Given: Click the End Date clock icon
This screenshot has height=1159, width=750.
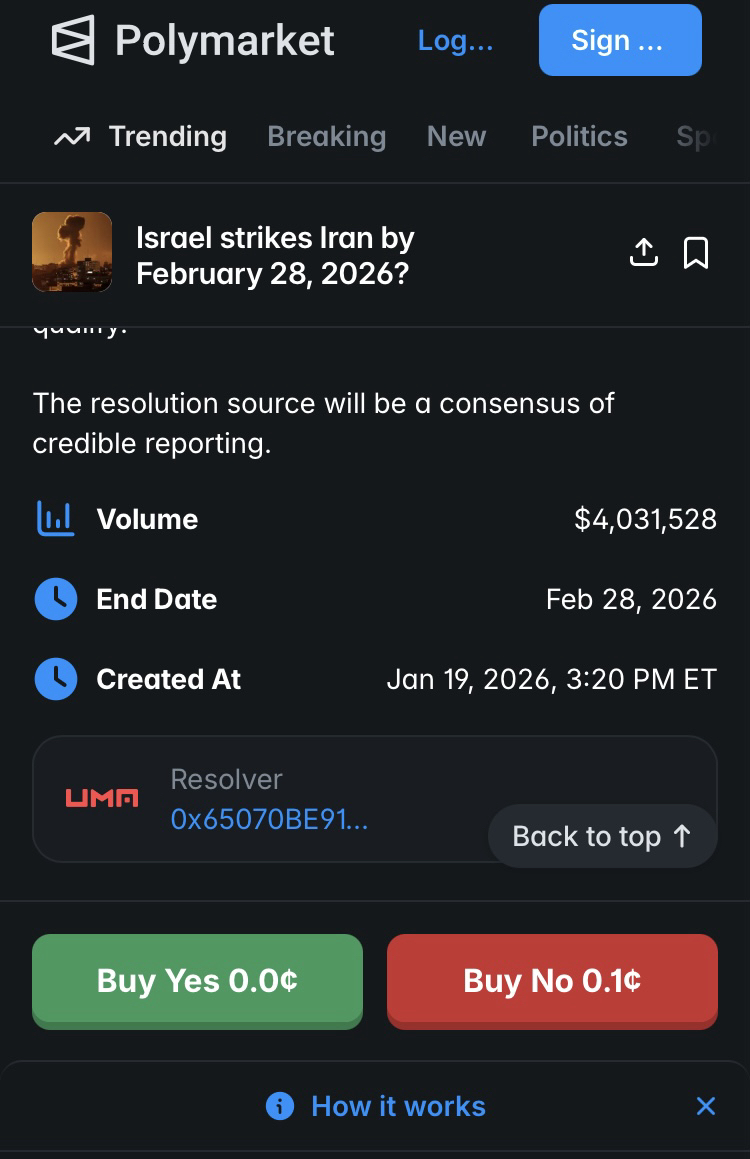Looking at the screenshot, I should [x=56, y=599].
